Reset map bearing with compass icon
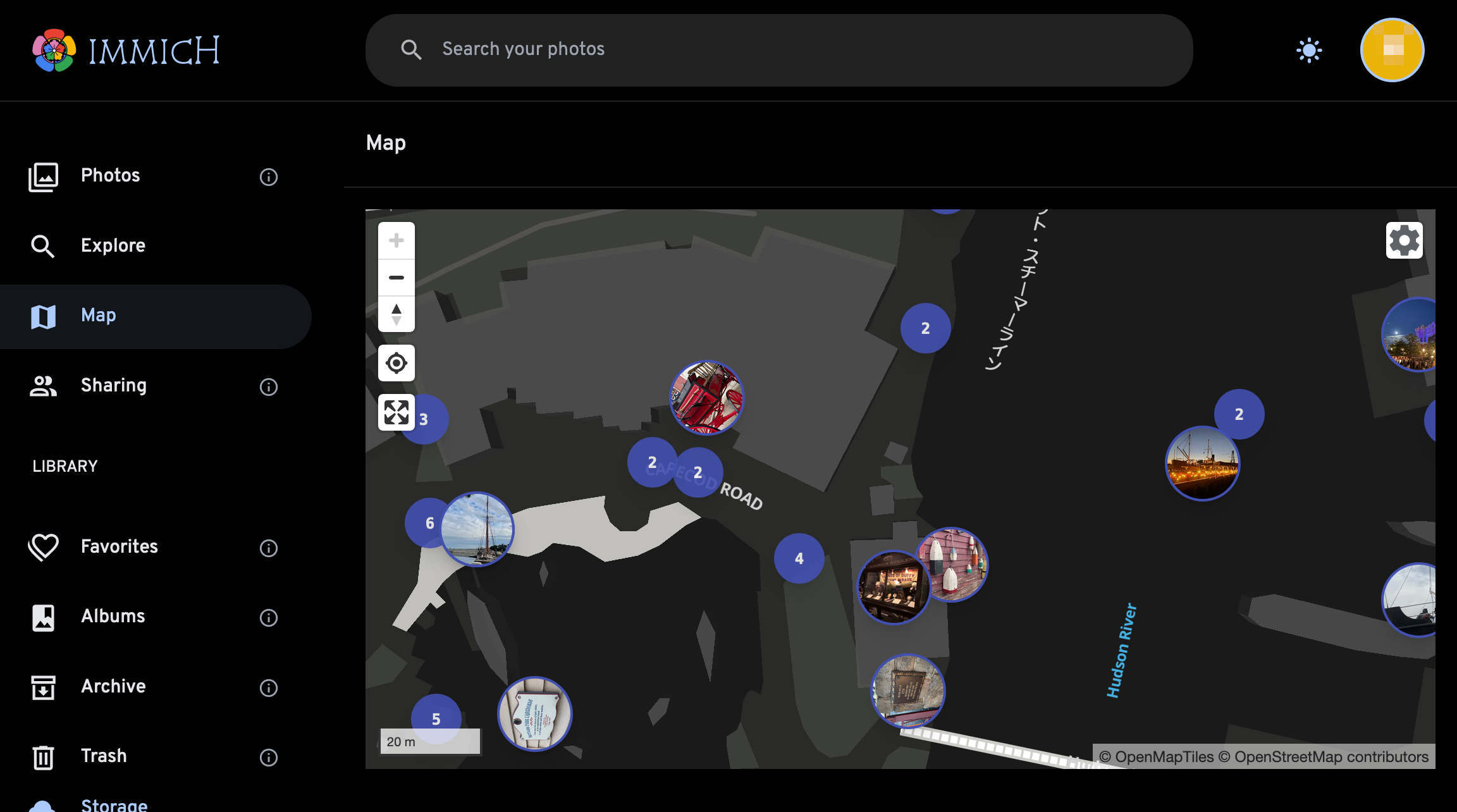This screenshot has height=812, width=1457. 397,314
